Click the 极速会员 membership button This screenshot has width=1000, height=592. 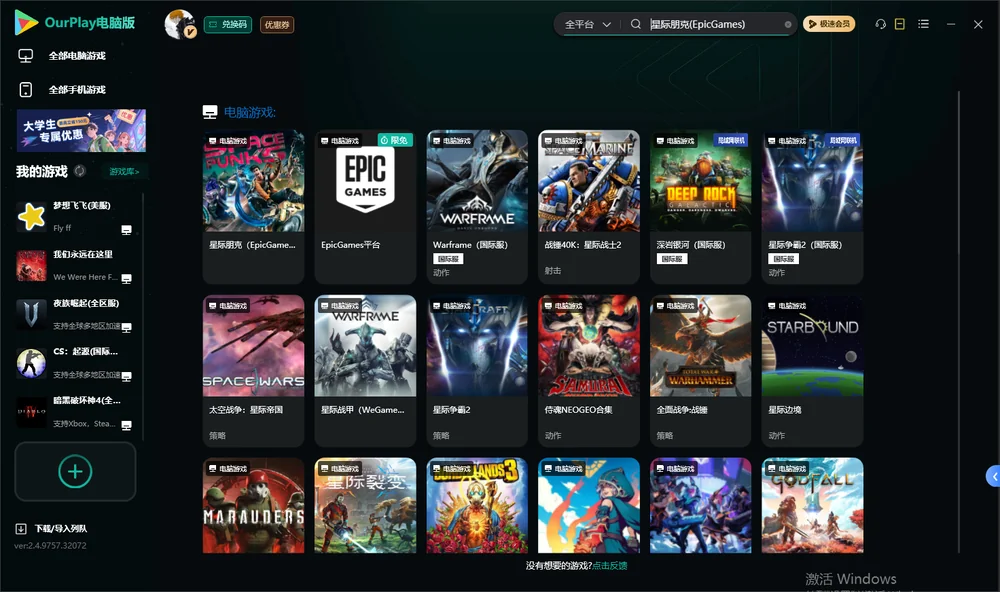tap(828, 24)
